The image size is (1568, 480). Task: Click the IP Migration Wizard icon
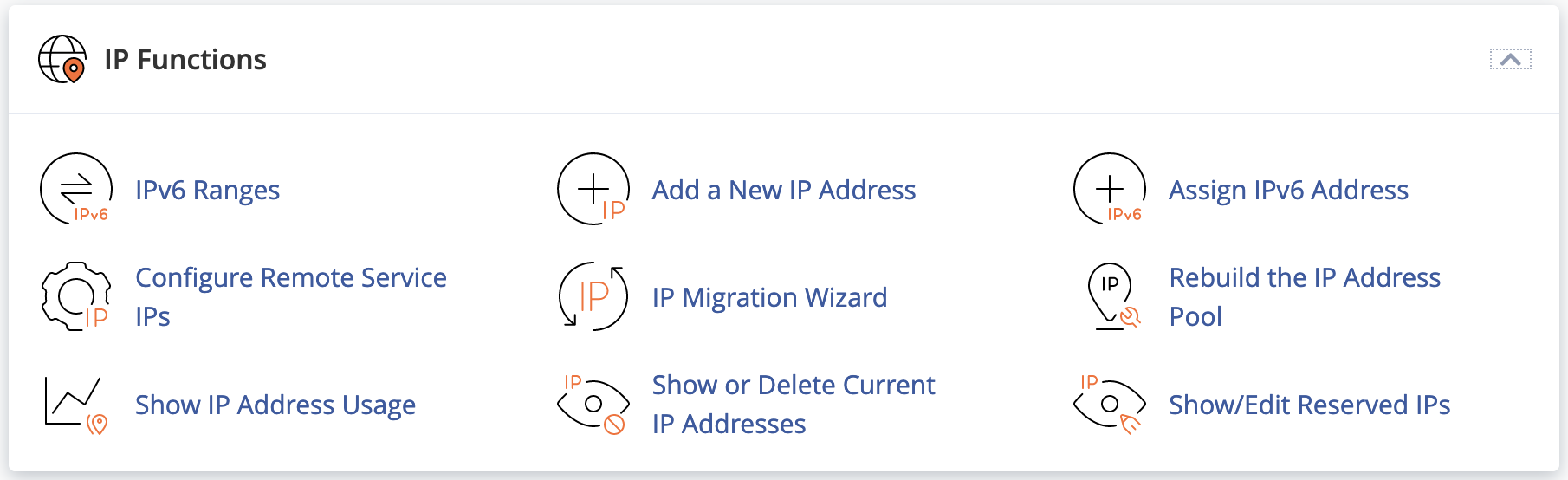pos(593,296)
